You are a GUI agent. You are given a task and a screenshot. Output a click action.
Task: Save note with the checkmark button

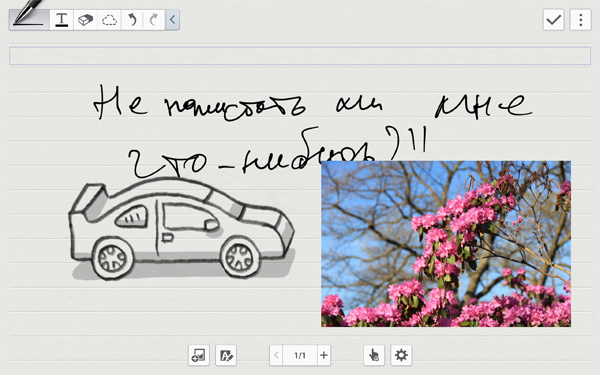tap(553, 20)
